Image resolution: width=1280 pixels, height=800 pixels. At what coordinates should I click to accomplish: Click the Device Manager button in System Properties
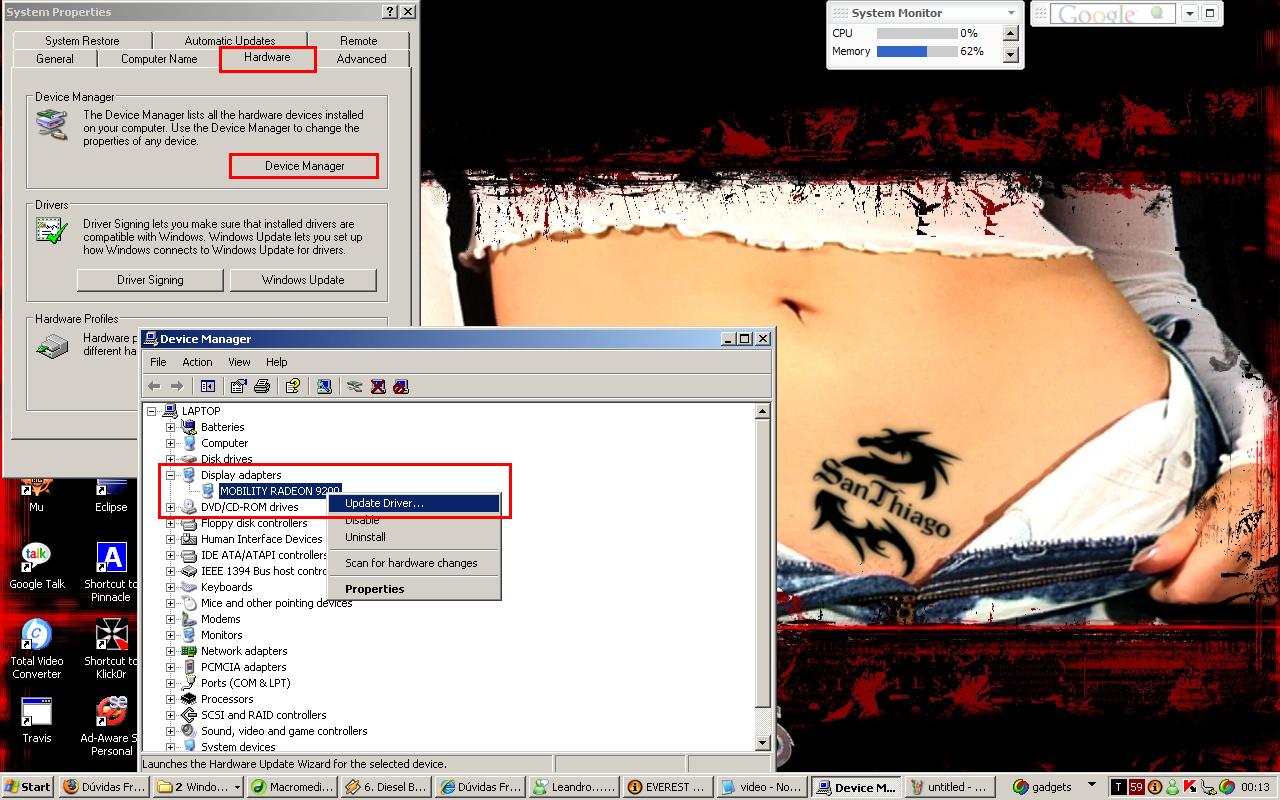point(304,166)
